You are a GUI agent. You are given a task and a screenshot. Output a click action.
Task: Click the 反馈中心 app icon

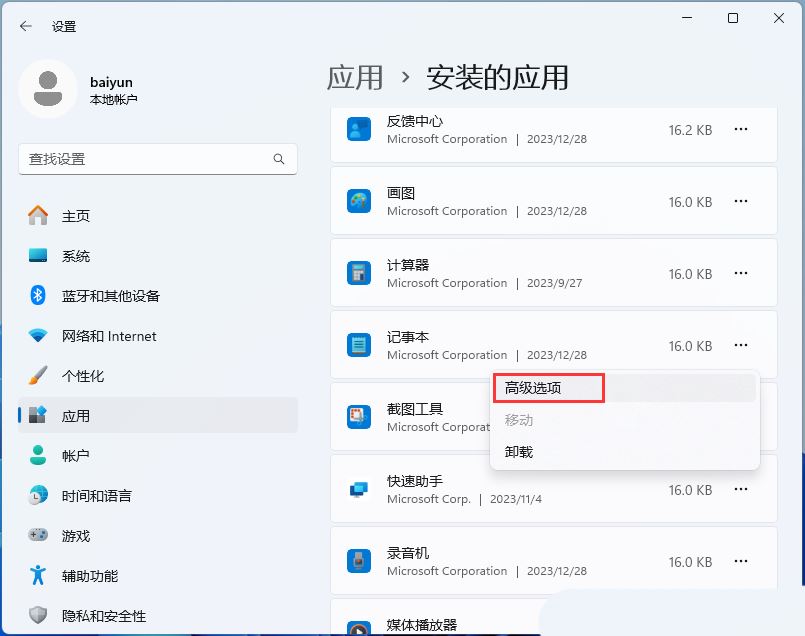pyautogui.click(x=358, y=129)
